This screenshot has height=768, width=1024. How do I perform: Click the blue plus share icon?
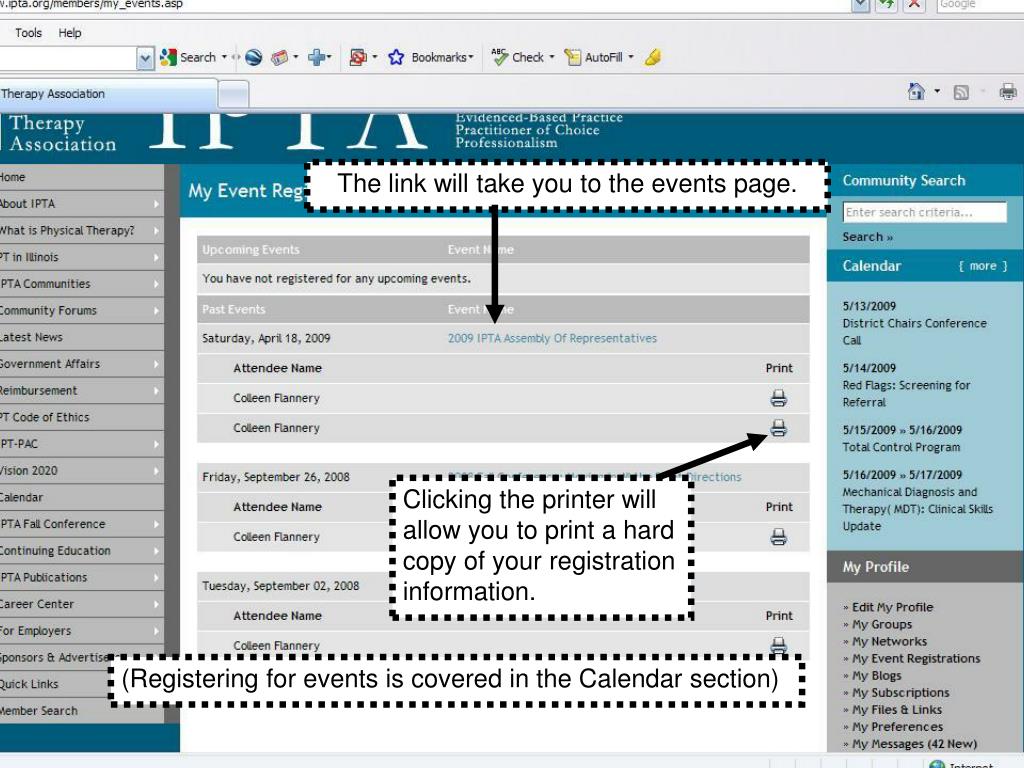click(x=317, y=57)
